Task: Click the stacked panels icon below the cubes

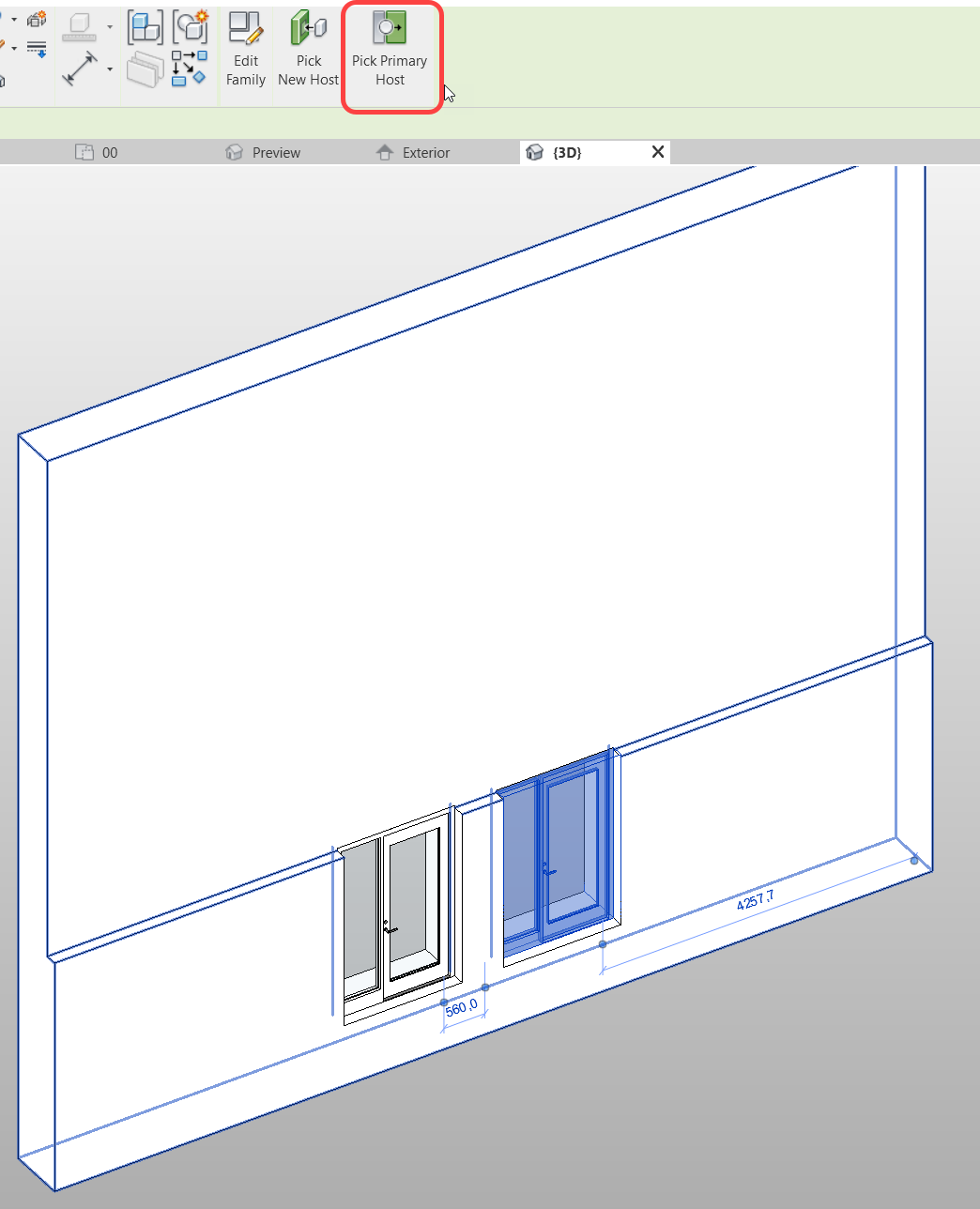Action: pyautogui.click(x=145, y=70)
